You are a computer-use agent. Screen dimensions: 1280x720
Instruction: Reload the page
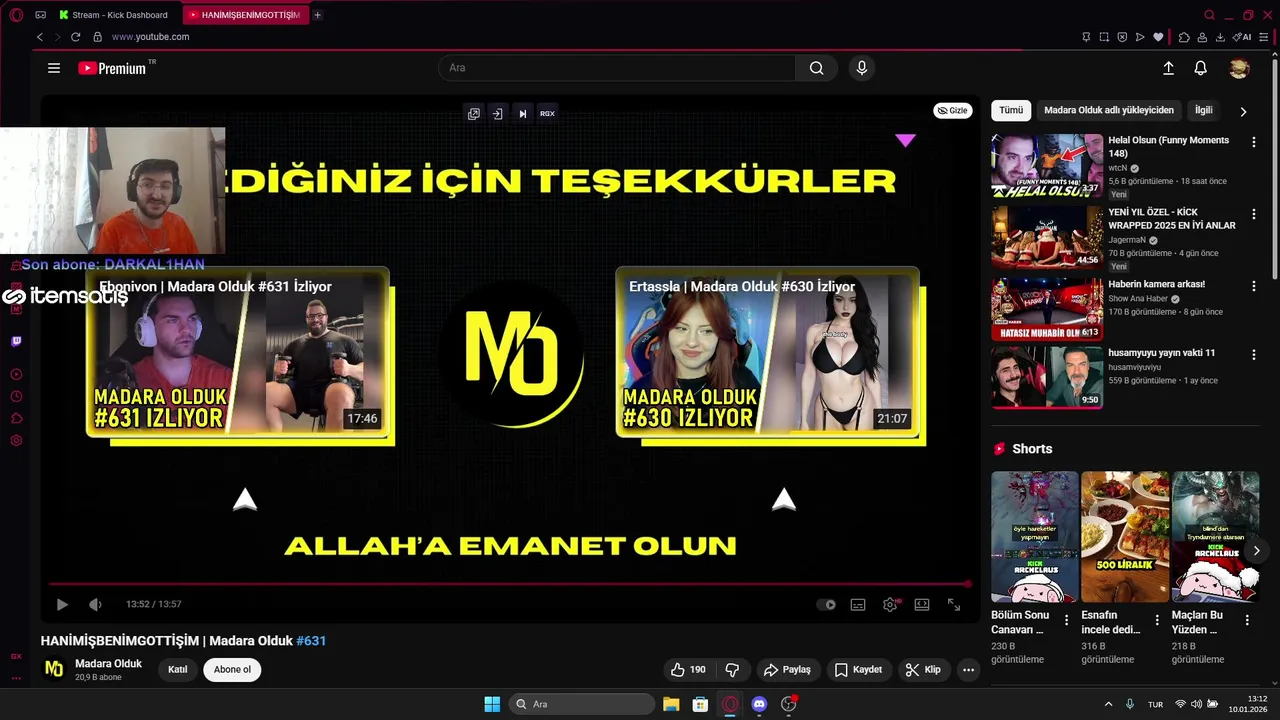(75, 37)
